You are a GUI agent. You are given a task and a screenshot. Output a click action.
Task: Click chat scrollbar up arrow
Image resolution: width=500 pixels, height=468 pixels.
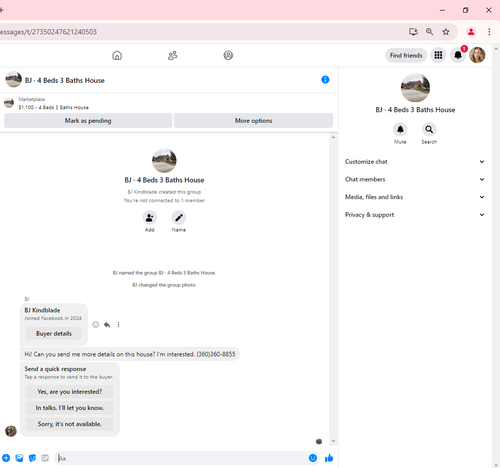click(x=333, y=137)
